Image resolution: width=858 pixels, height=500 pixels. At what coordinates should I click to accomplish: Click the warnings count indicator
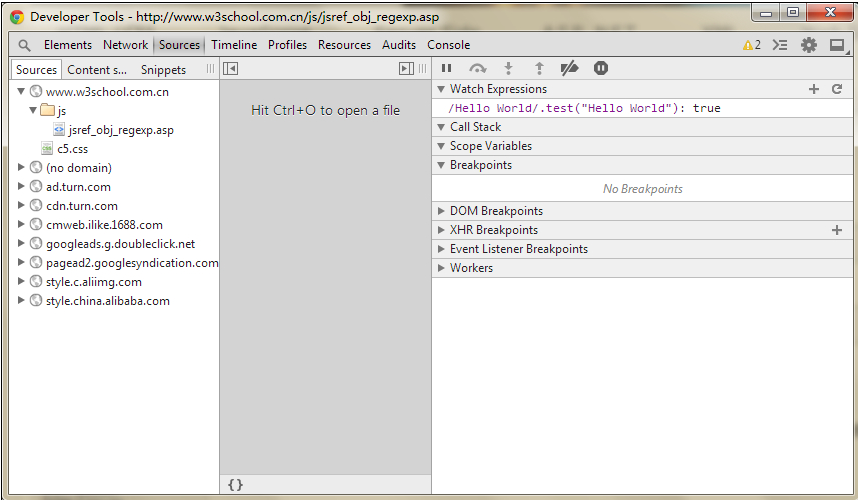tap(751, 45)
